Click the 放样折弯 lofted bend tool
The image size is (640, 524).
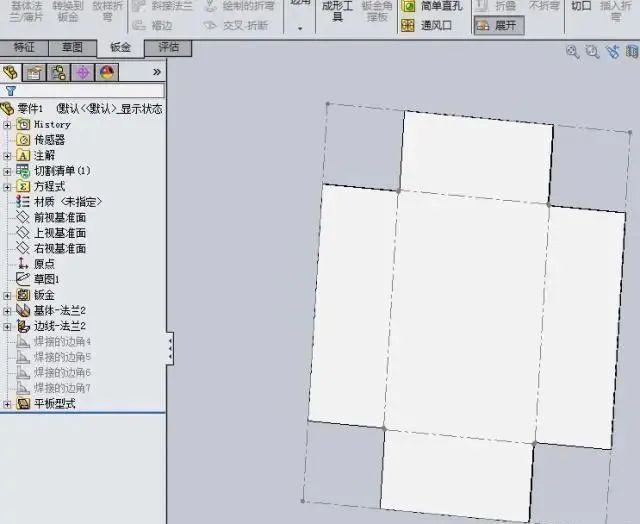(108, 11)
